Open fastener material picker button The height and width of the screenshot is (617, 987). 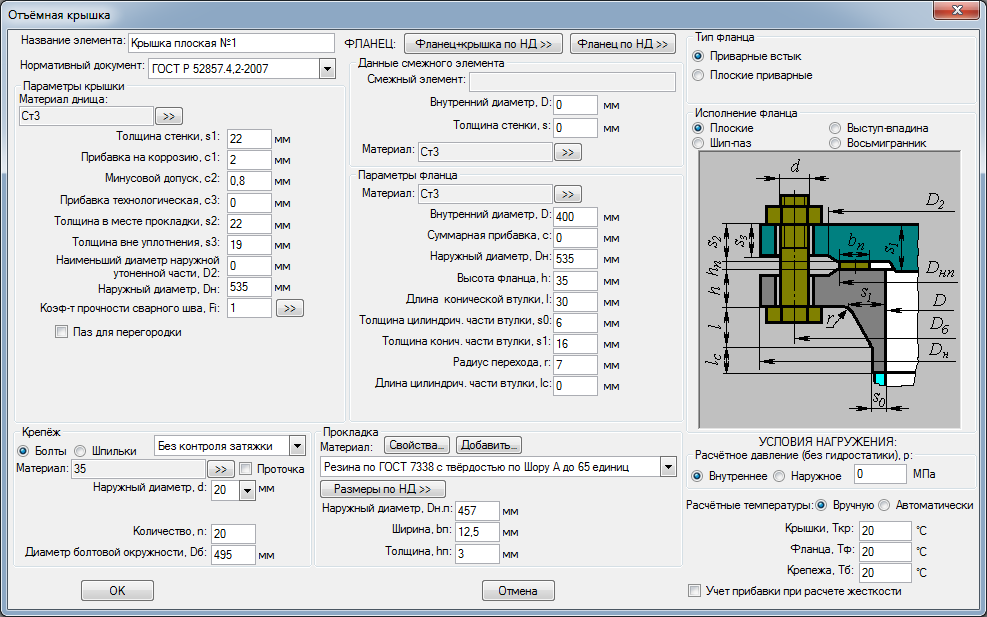[221, 469]
